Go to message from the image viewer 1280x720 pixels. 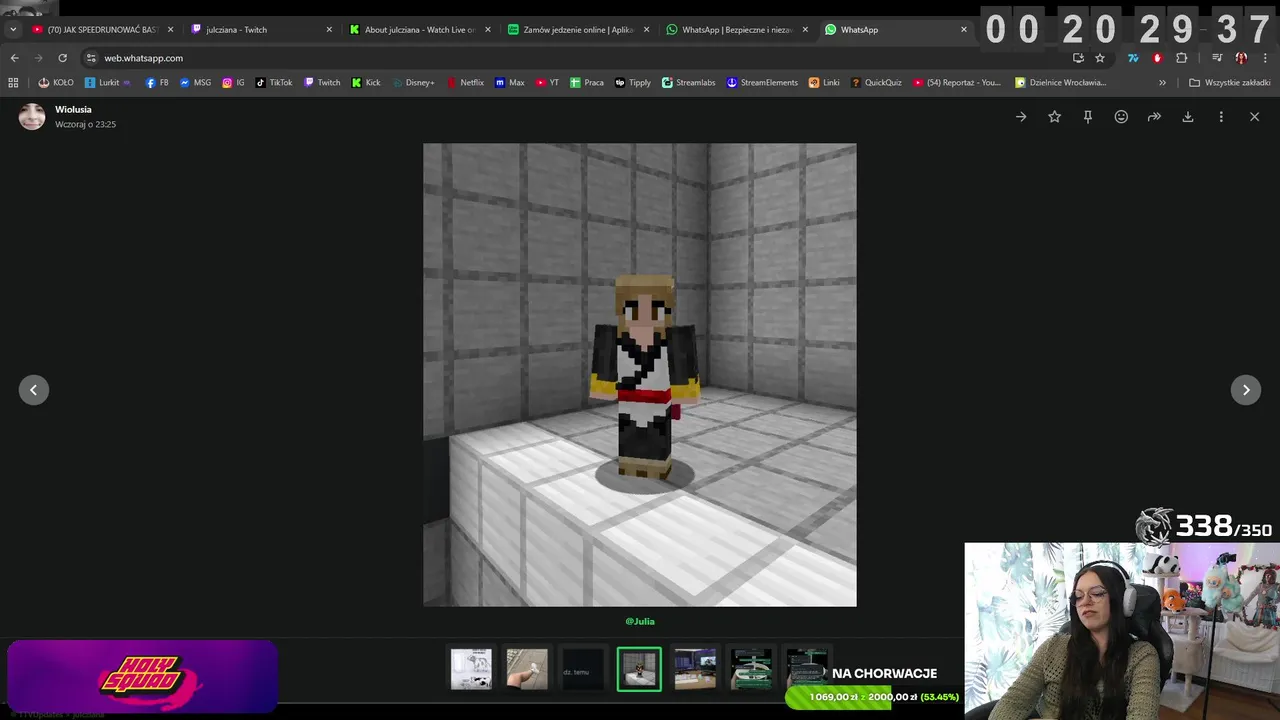pos(1021,117)
